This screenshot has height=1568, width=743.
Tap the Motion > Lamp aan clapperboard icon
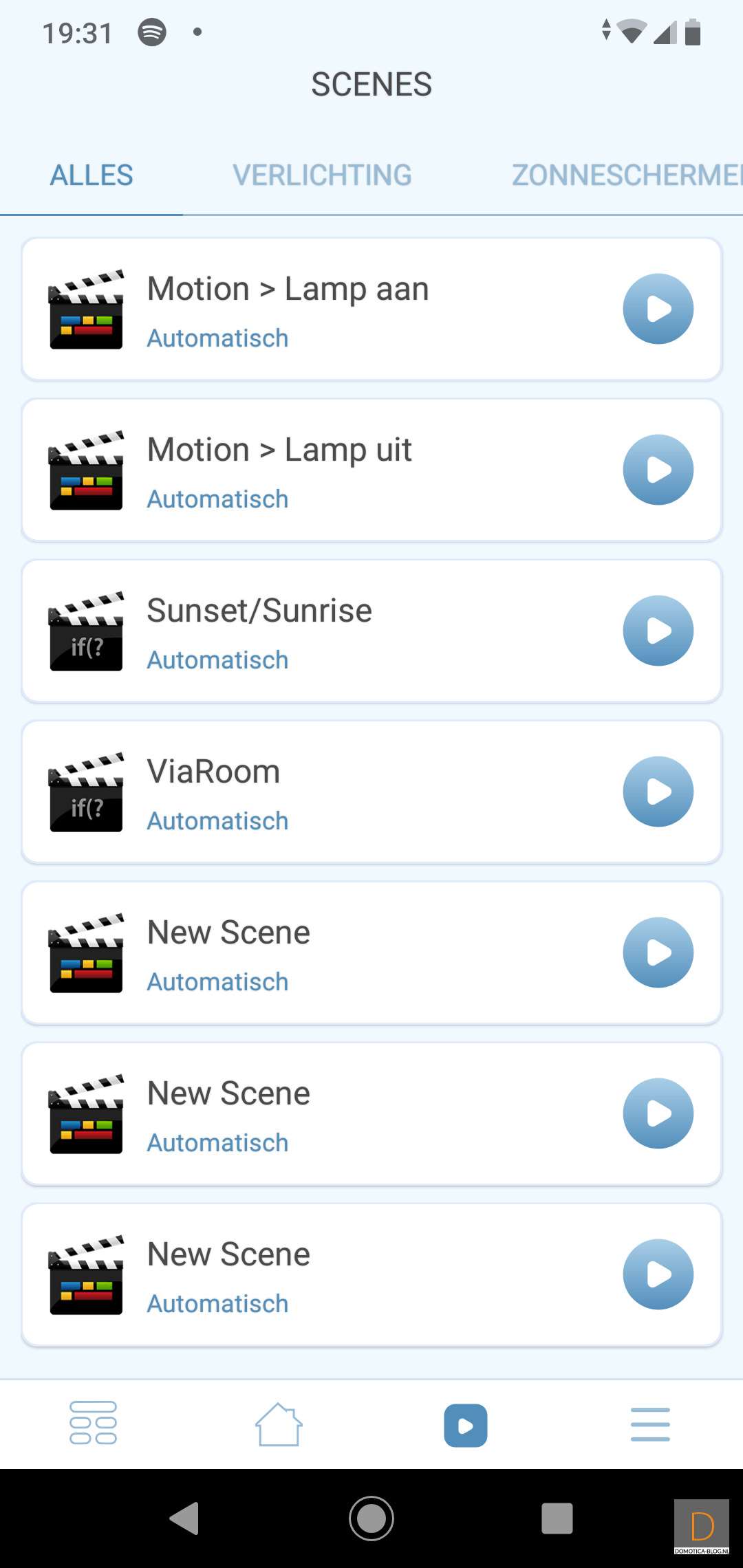click(x=86, y=309)
